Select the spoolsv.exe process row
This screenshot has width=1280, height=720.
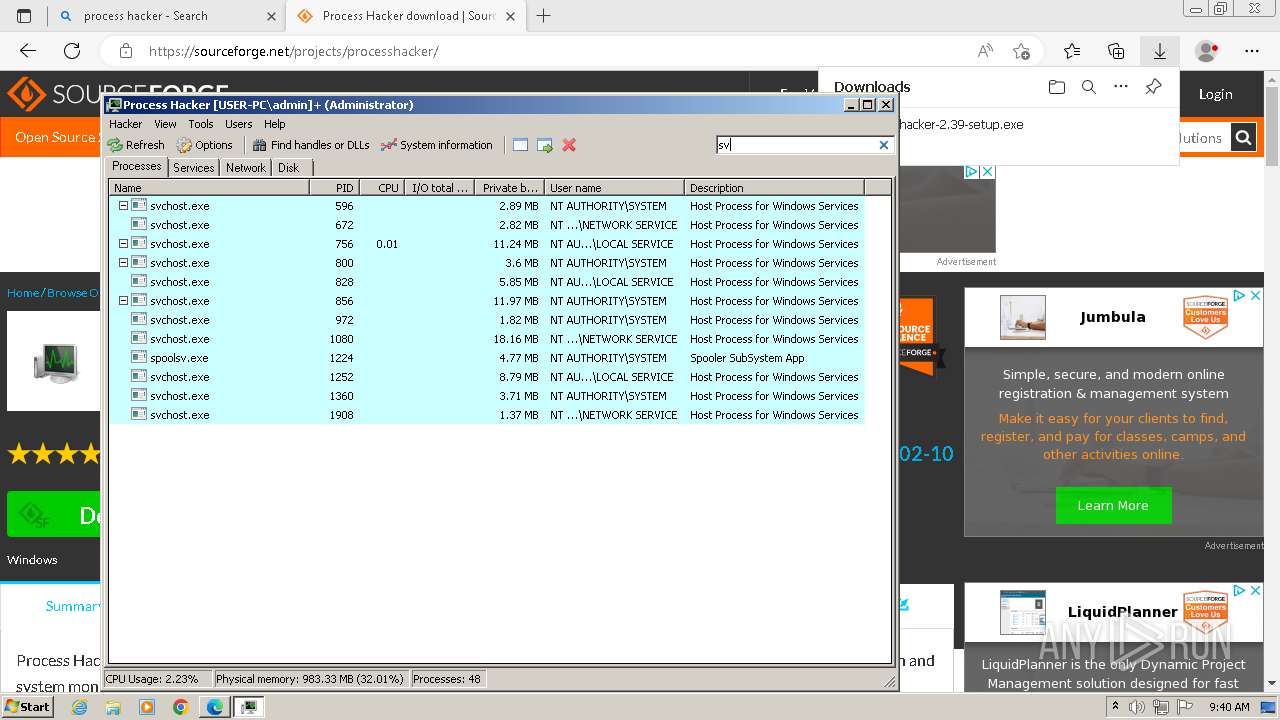point(486,358)
